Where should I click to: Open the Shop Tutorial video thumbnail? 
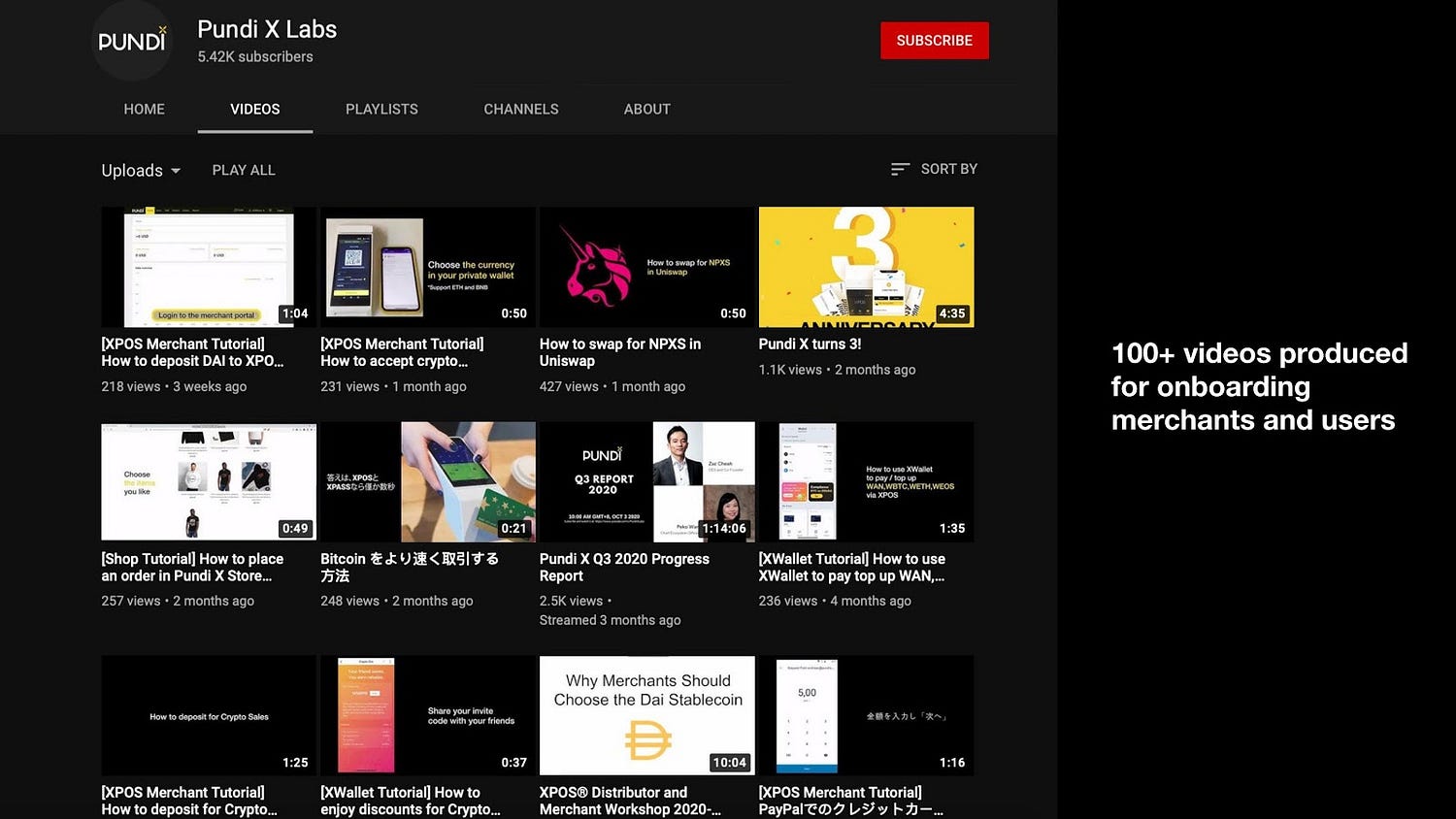pyautogui.click(x=209, y=481)
